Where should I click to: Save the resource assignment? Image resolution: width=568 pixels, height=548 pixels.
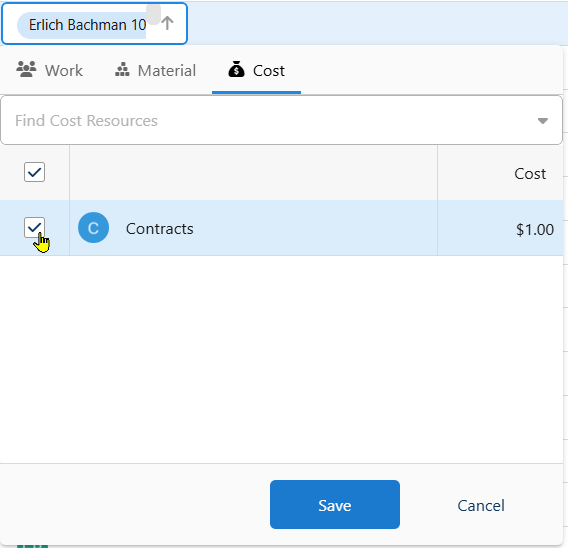coord(335,505)
